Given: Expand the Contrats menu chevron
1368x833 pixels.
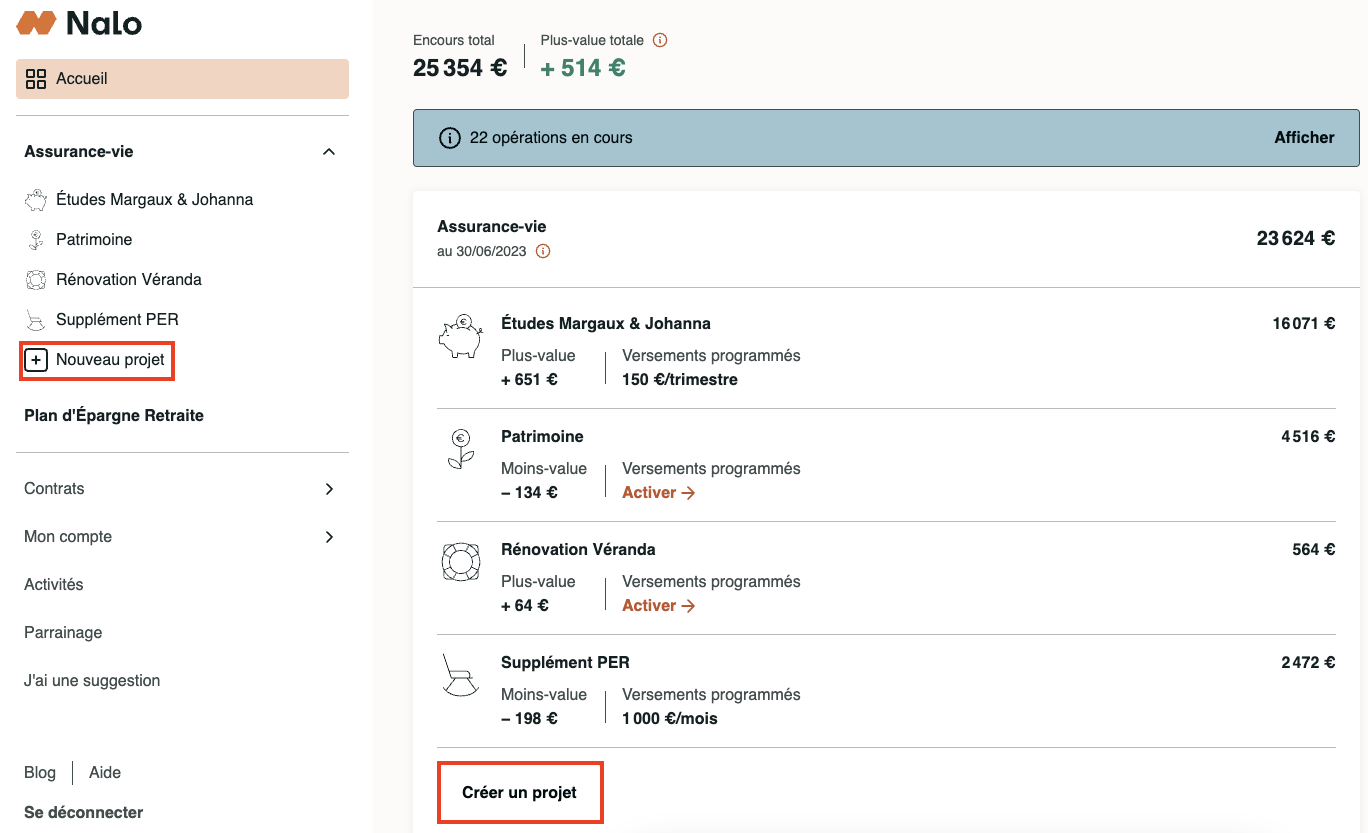Looking at the screenshot, I should tap(329, 489).
